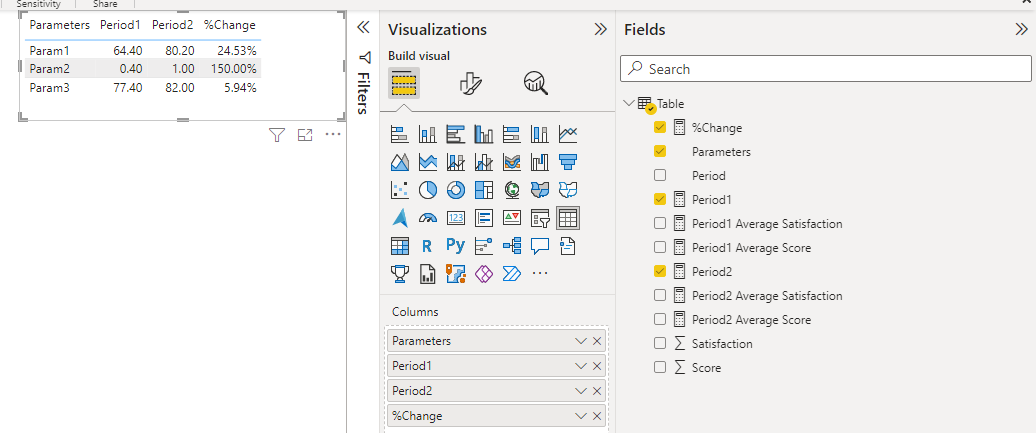Open dropdown for Period2 column field
This screenshot has height=433, width=1036.
(x=581, y=391)
